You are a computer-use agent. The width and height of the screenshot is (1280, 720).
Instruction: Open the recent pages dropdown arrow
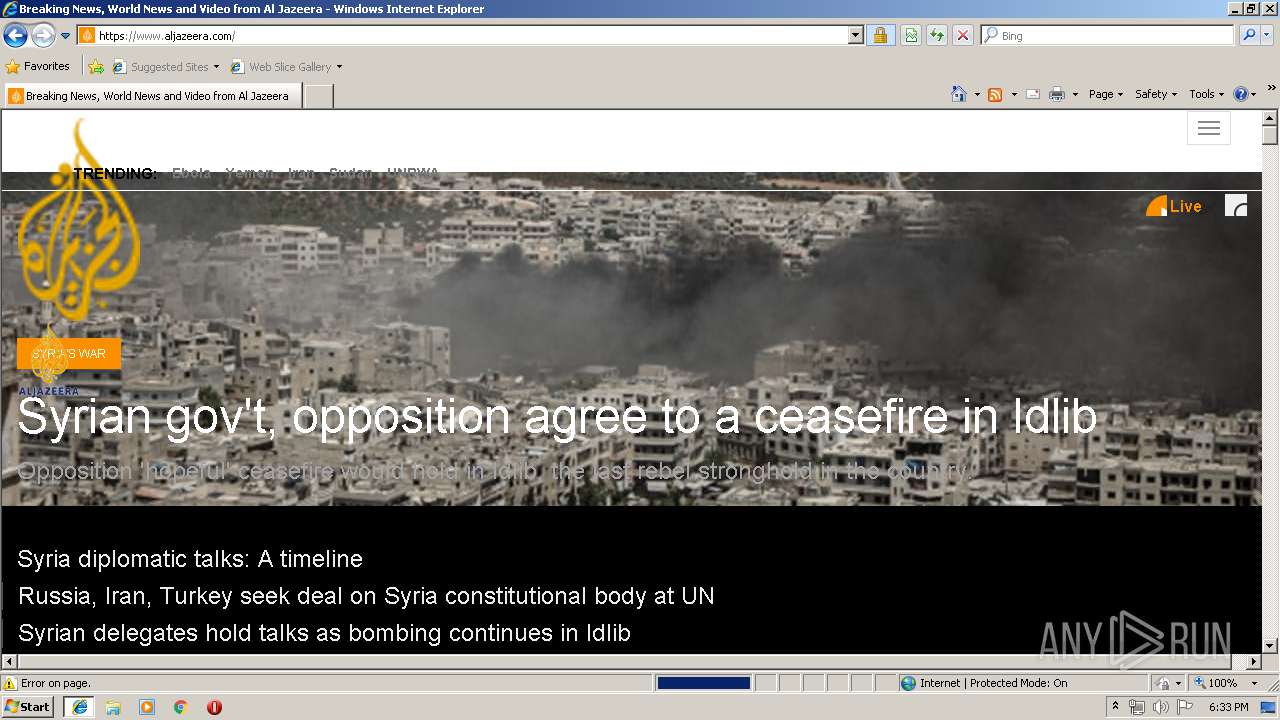click(65, 36)
